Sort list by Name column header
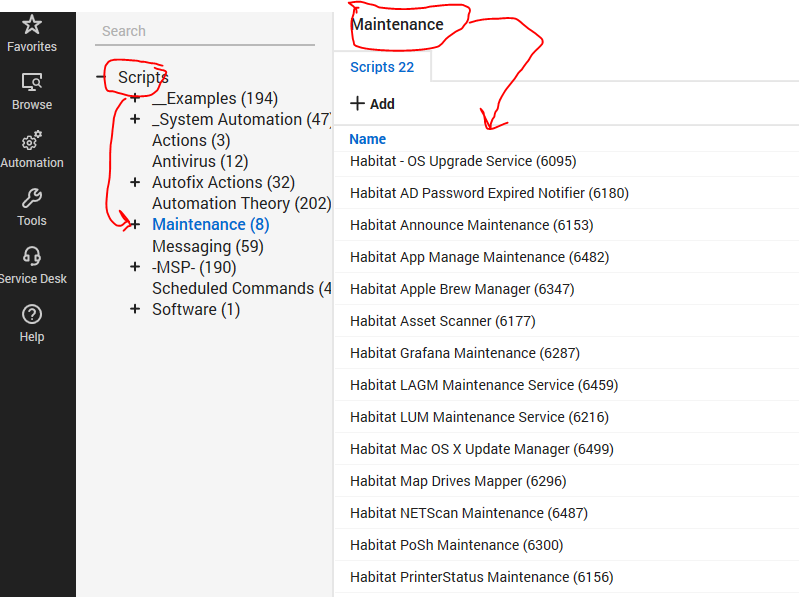Viewport: 799px width, 597px height. [367, 139]
